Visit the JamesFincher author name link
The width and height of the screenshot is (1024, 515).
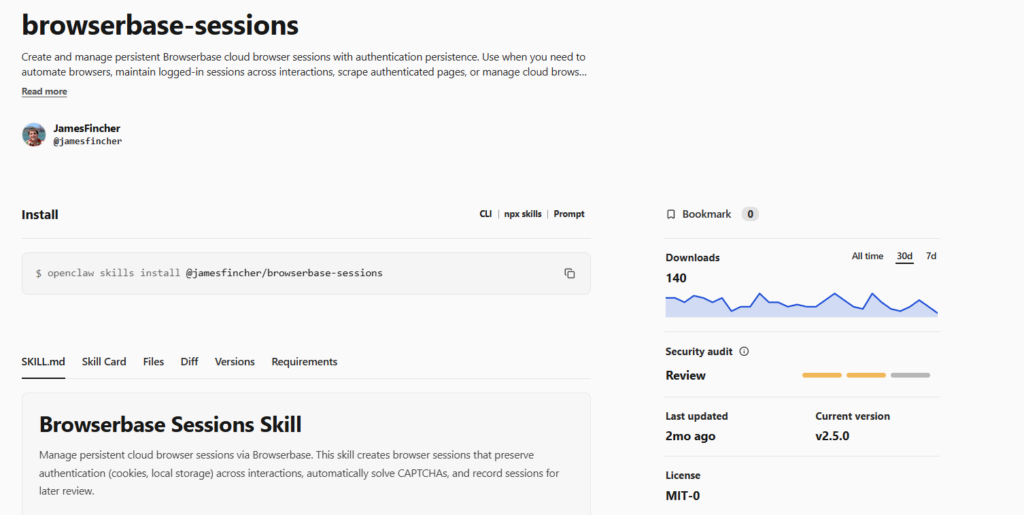[x=87, y=129]
